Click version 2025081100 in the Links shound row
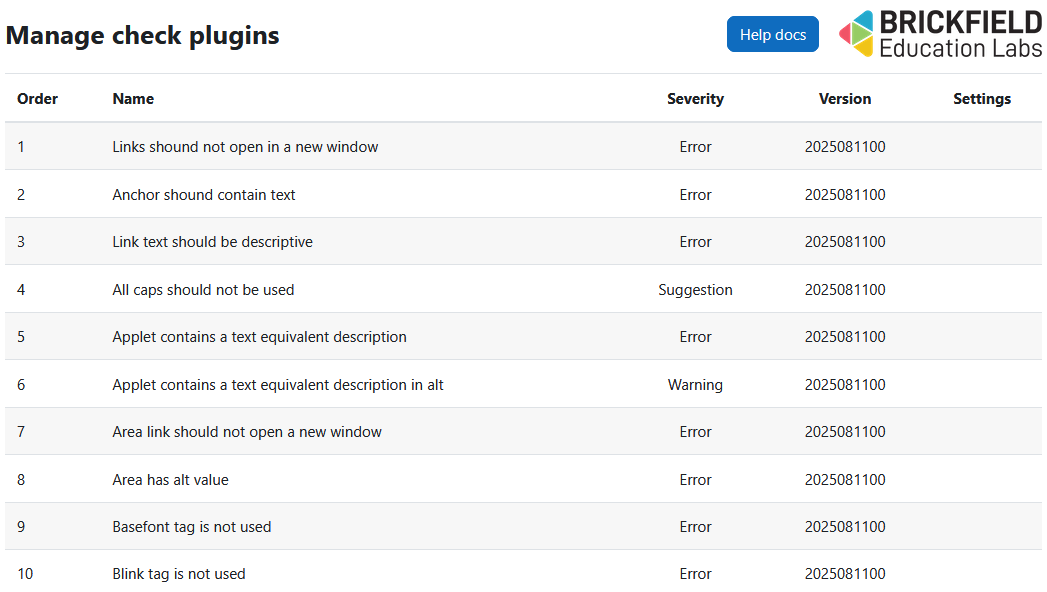The width and height of the screenshot is (1047, 592). pyautogui.click(x=845, y=147)
